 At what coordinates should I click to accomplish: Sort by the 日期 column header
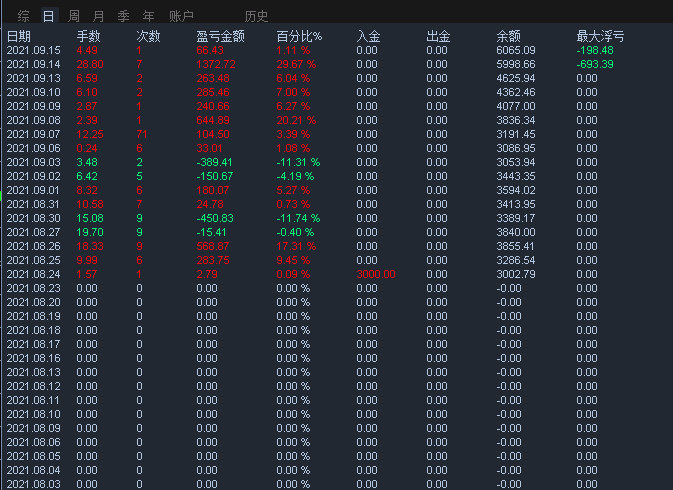19,36
